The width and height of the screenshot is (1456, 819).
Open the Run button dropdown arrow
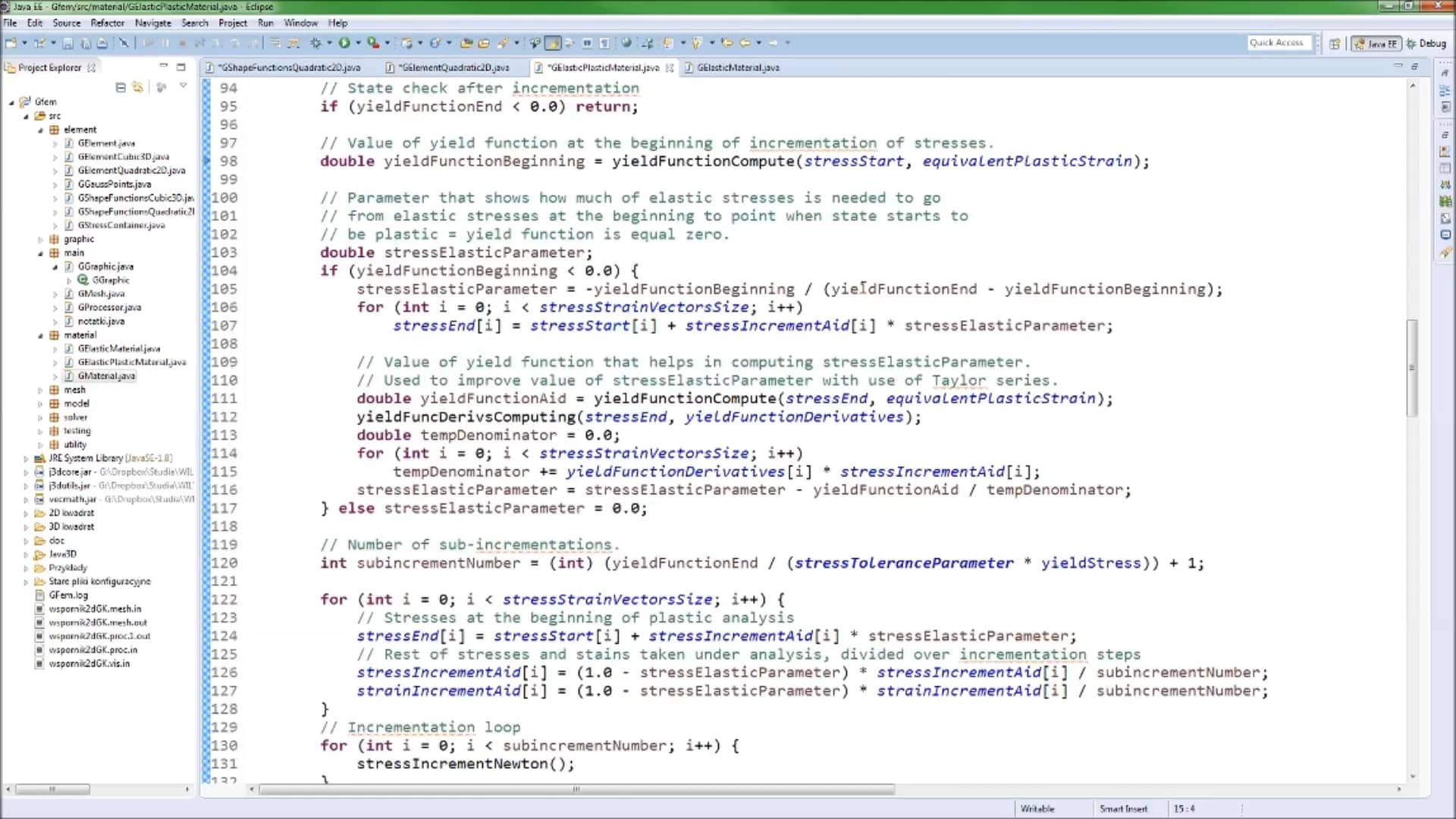[358, 43]
